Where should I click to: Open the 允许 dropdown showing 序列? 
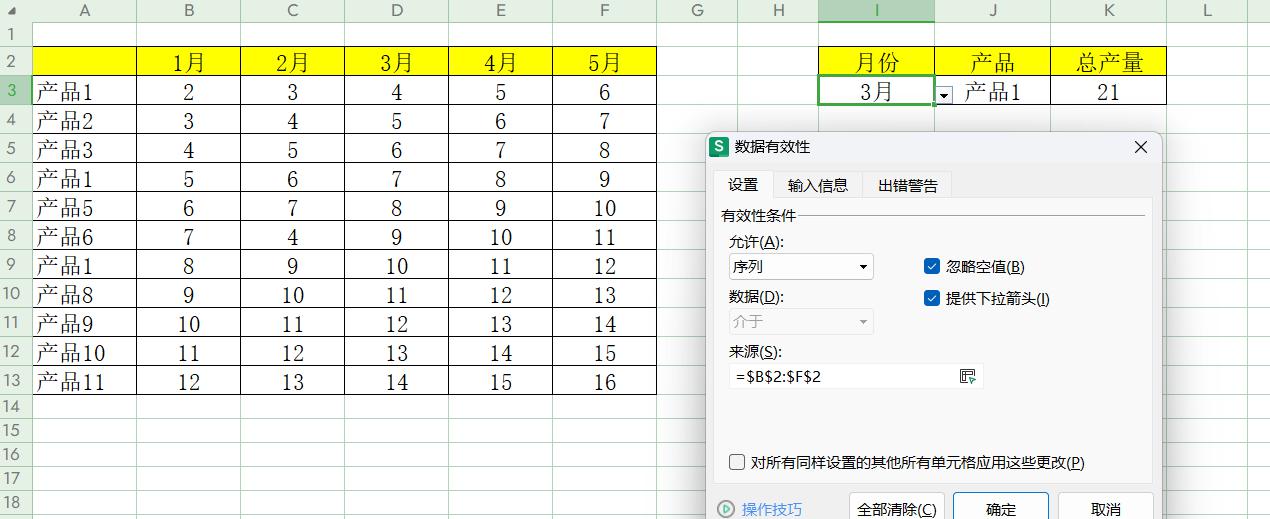point(801,267)
